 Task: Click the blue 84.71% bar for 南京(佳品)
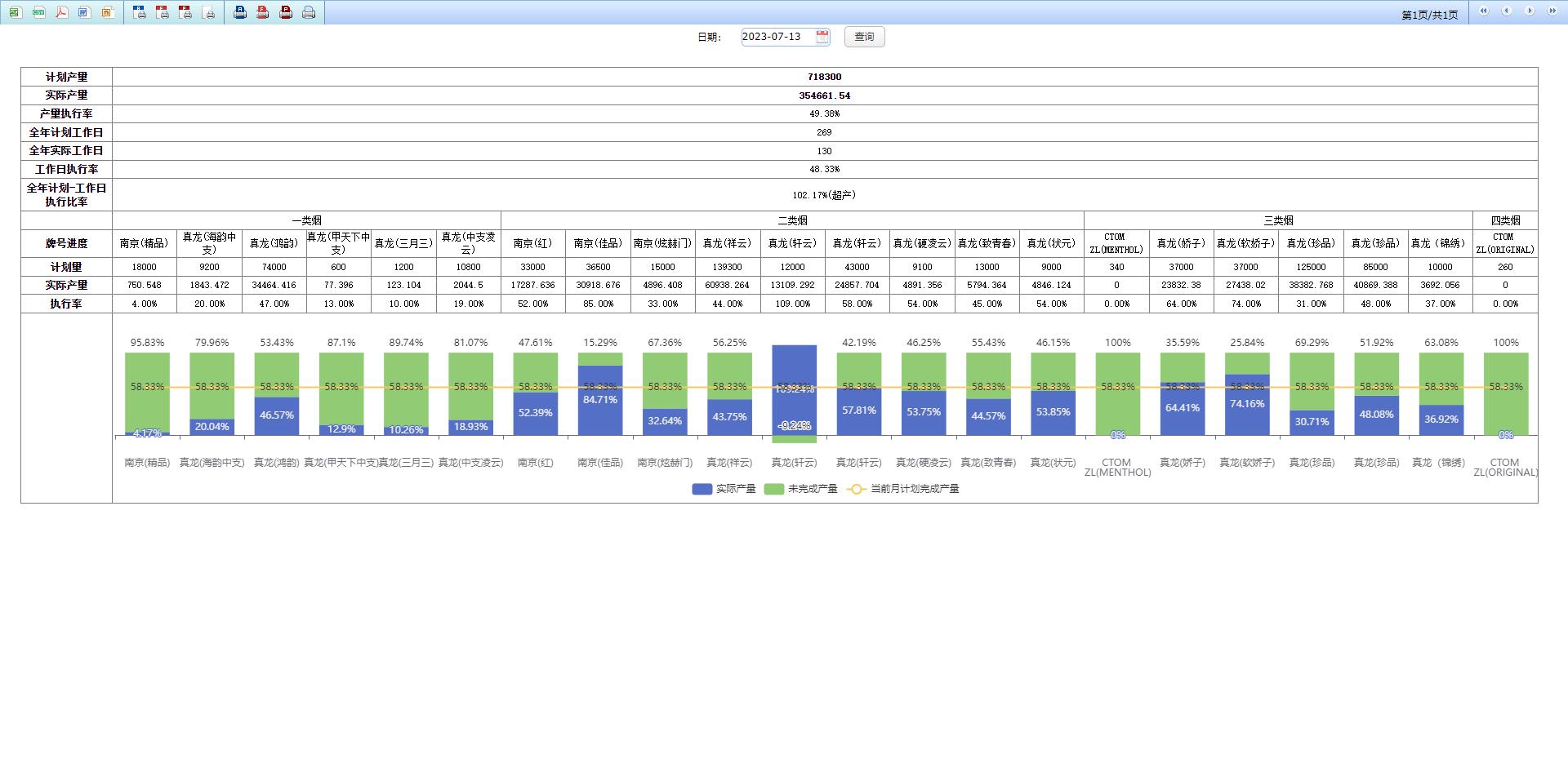coord(600,400)
